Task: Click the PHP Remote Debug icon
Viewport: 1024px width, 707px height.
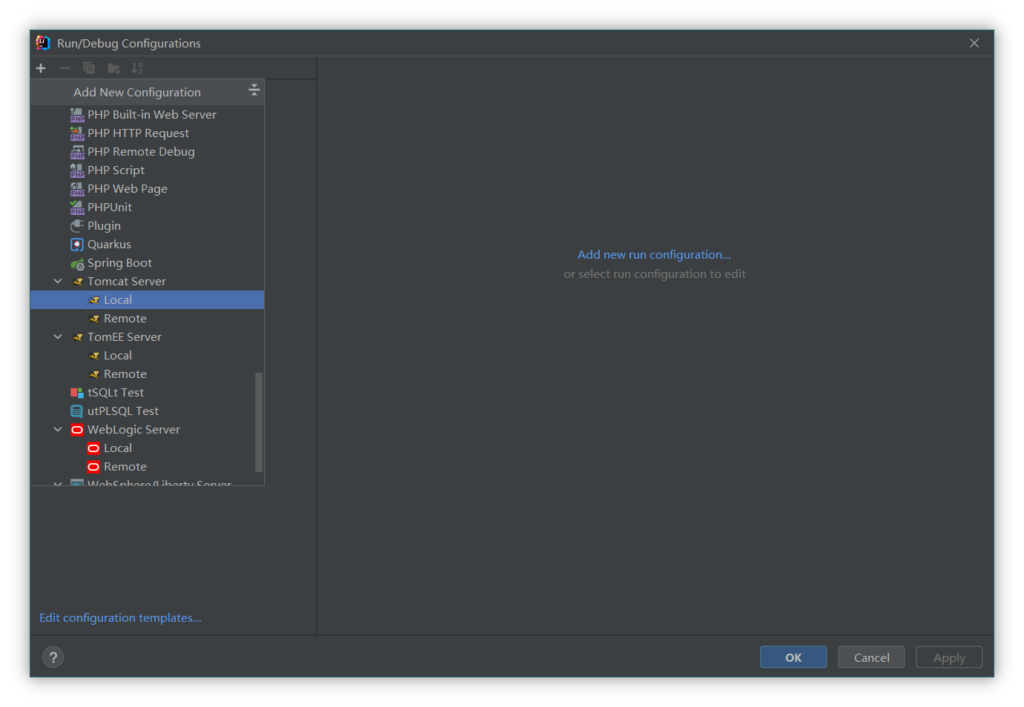Action: click(77, 152)
